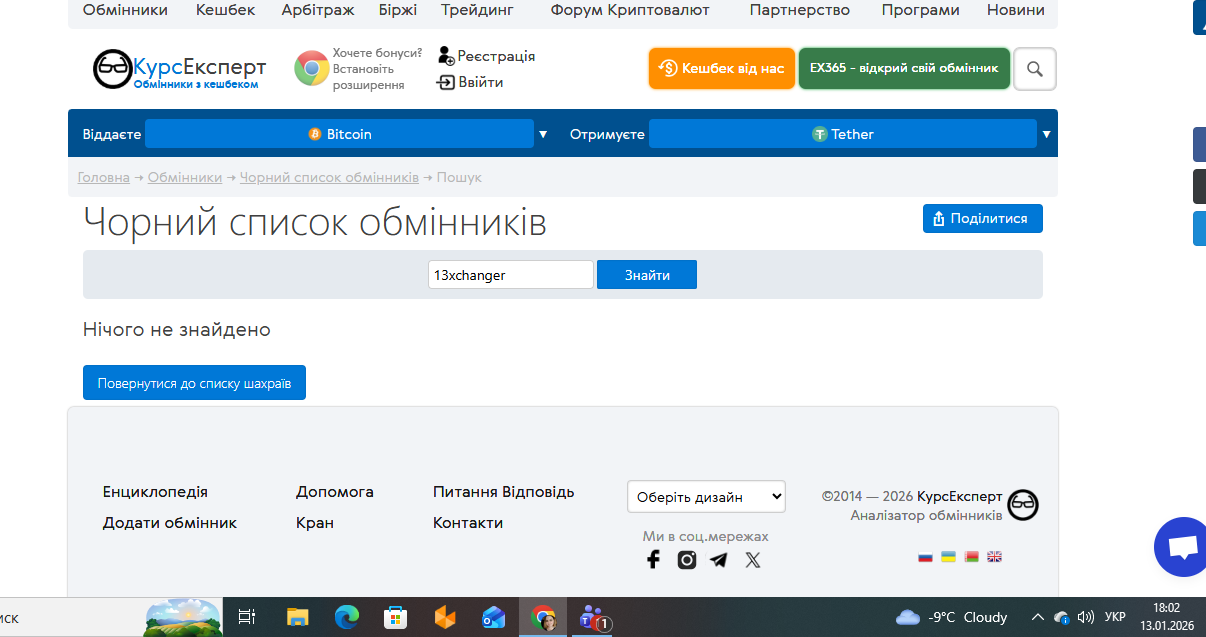Open Task View in the Windows taskbar
This screenshot has height=637, width=1206.
247,618
